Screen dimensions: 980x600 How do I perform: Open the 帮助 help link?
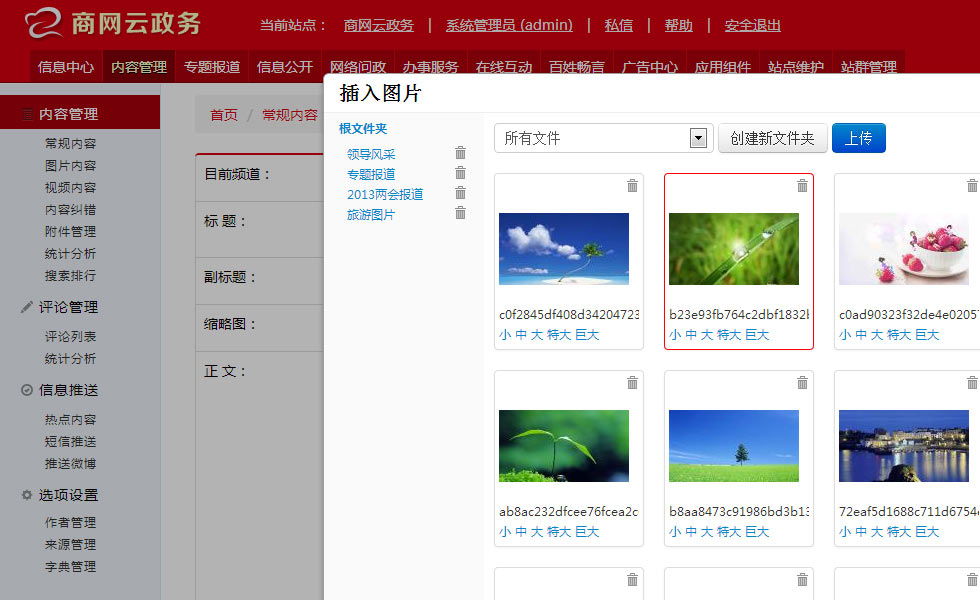coord(679,25)
